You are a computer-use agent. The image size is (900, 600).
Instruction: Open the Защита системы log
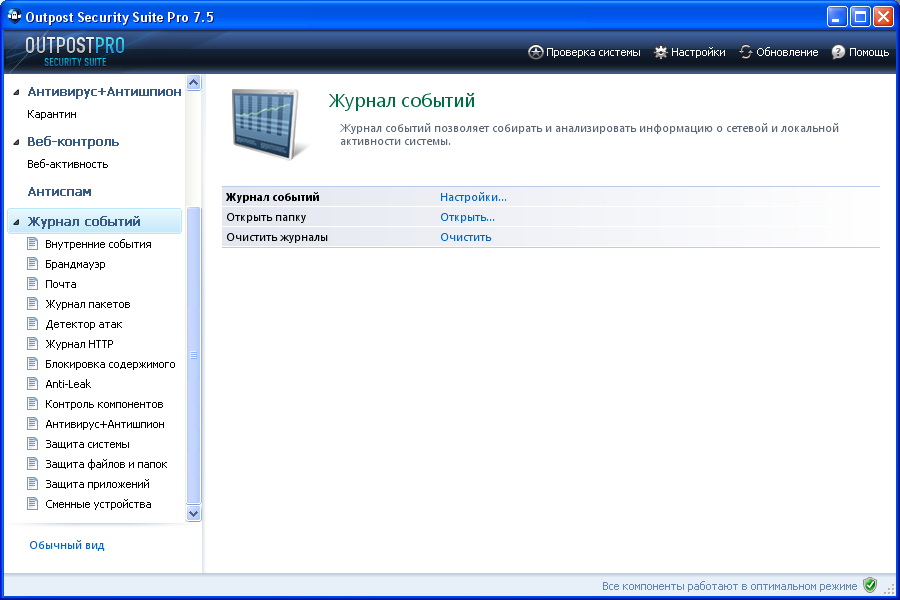87,444
